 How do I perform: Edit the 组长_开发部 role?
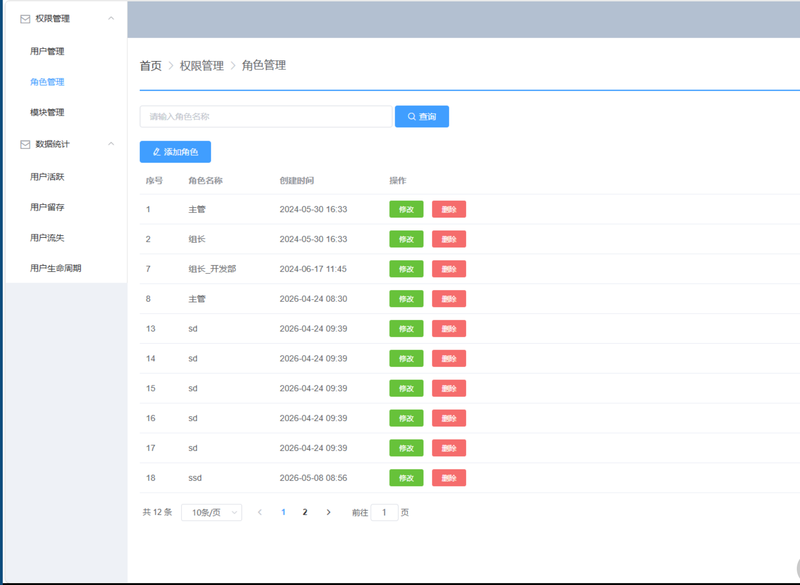point(406,269)
